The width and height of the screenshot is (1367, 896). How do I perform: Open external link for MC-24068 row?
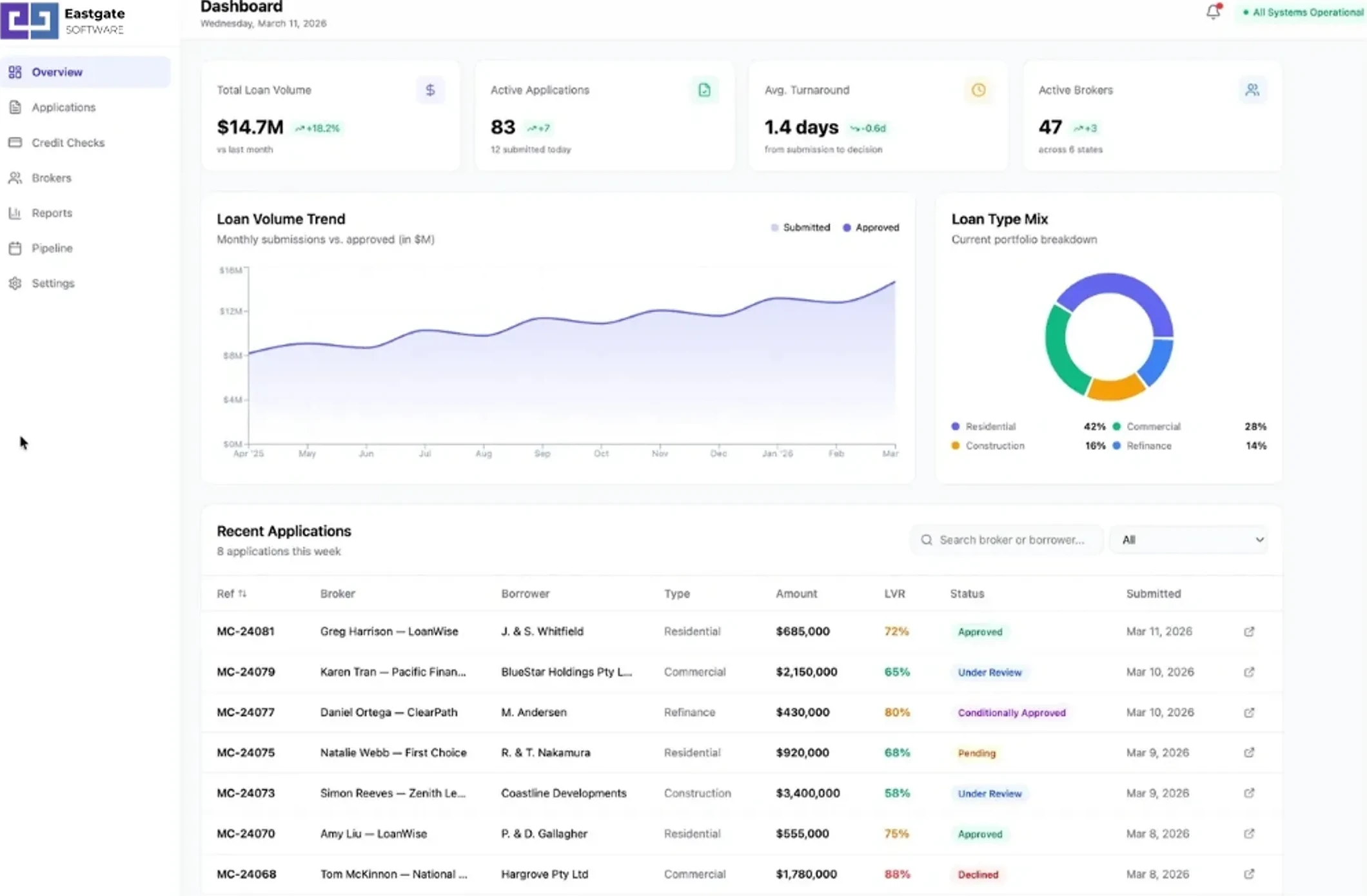[x=1249, y=874]
